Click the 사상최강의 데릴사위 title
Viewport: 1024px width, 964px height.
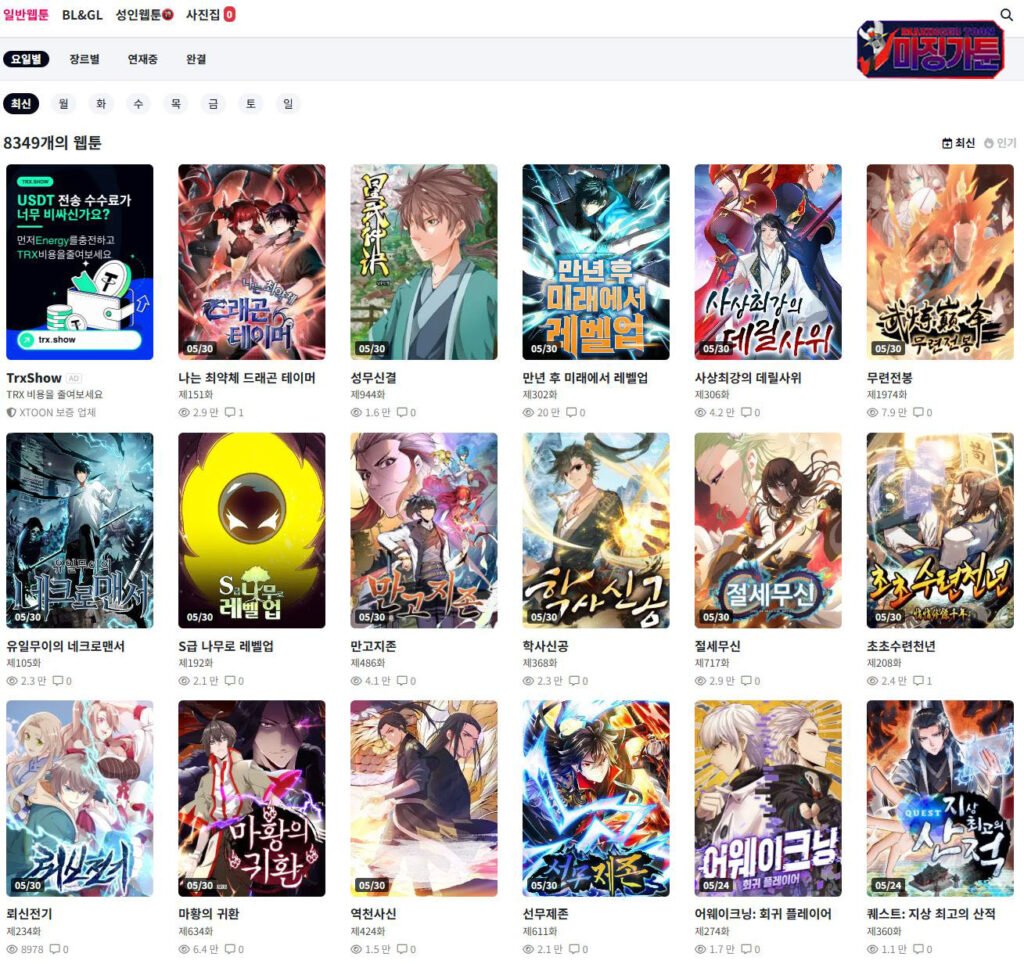(x=748, y=378)
